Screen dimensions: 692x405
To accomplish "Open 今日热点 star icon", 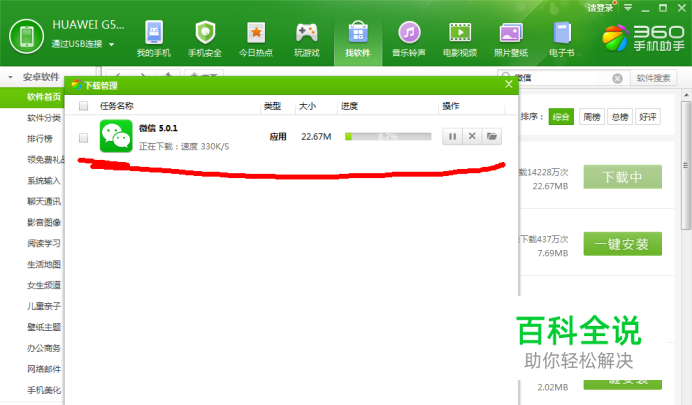I will tap(256, 32).
